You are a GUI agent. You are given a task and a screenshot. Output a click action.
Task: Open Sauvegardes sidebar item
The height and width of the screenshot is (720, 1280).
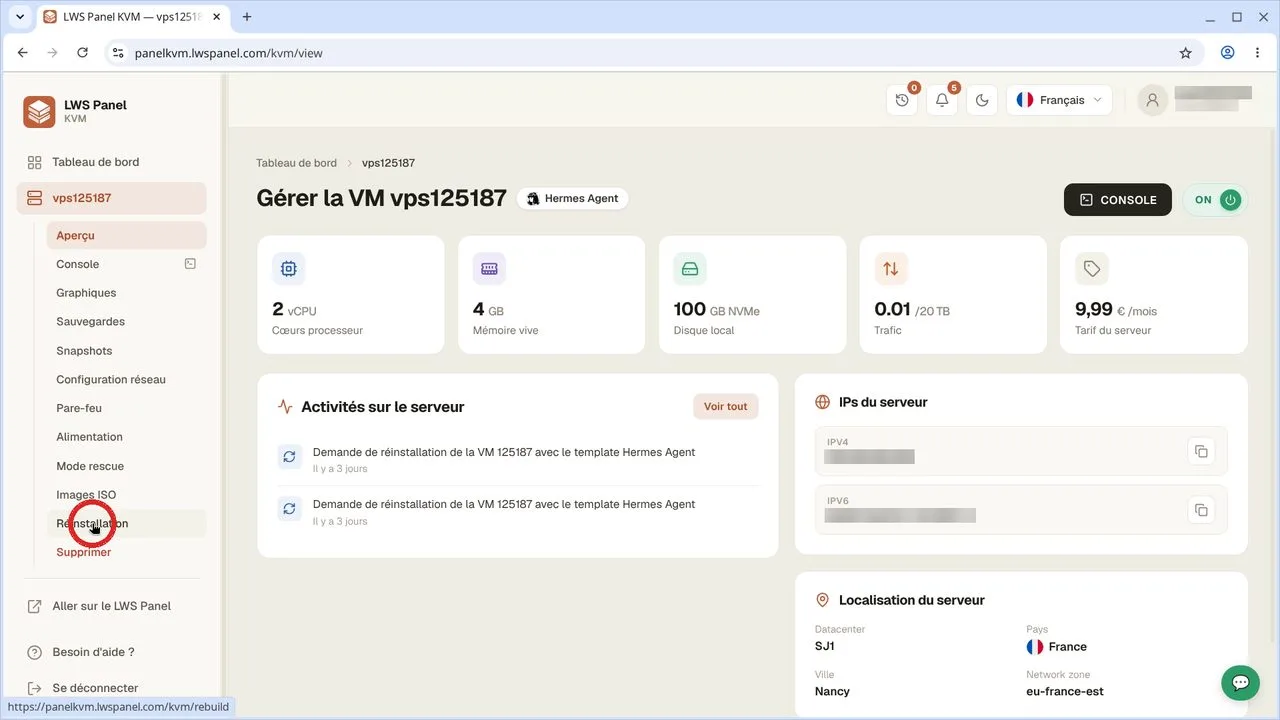coord(126,322)
